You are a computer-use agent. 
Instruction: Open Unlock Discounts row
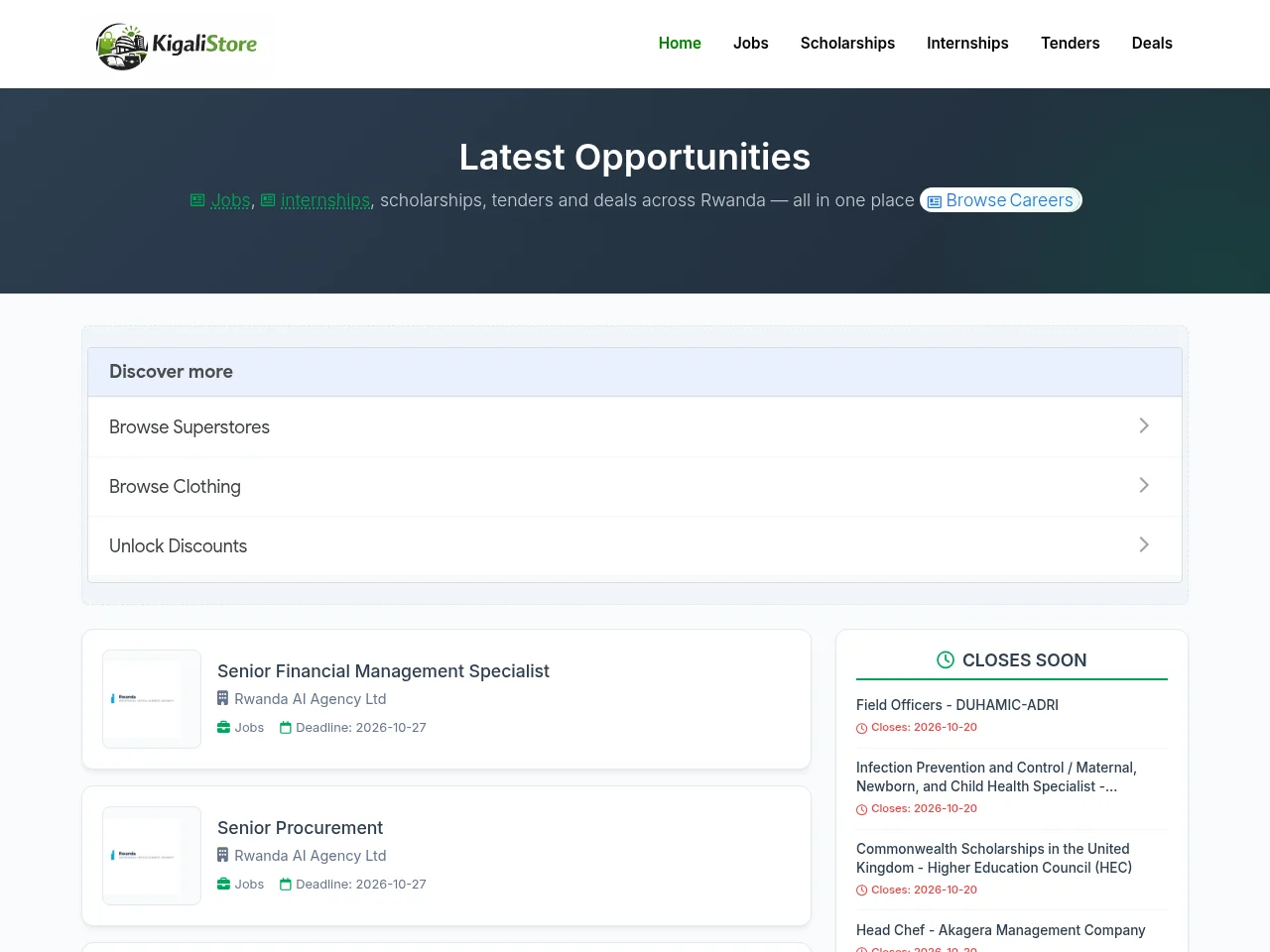click(635, 545)
